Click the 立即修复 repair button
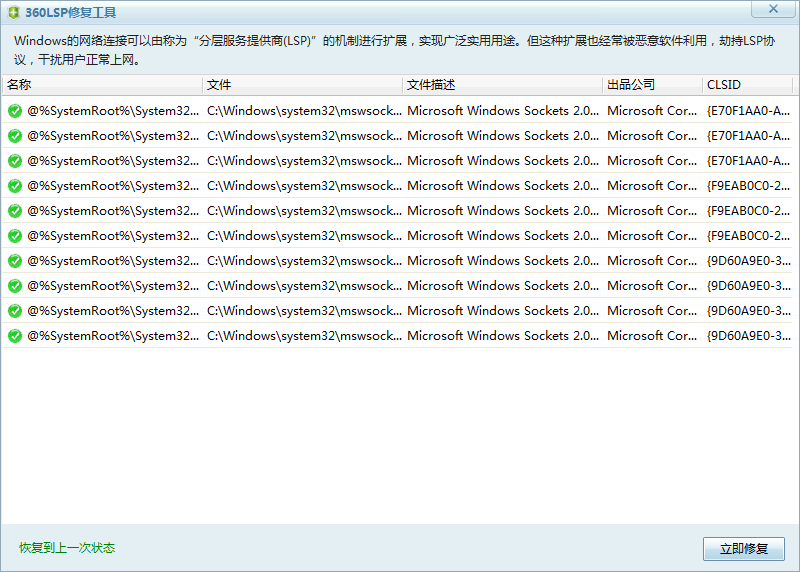 point(743,549)
